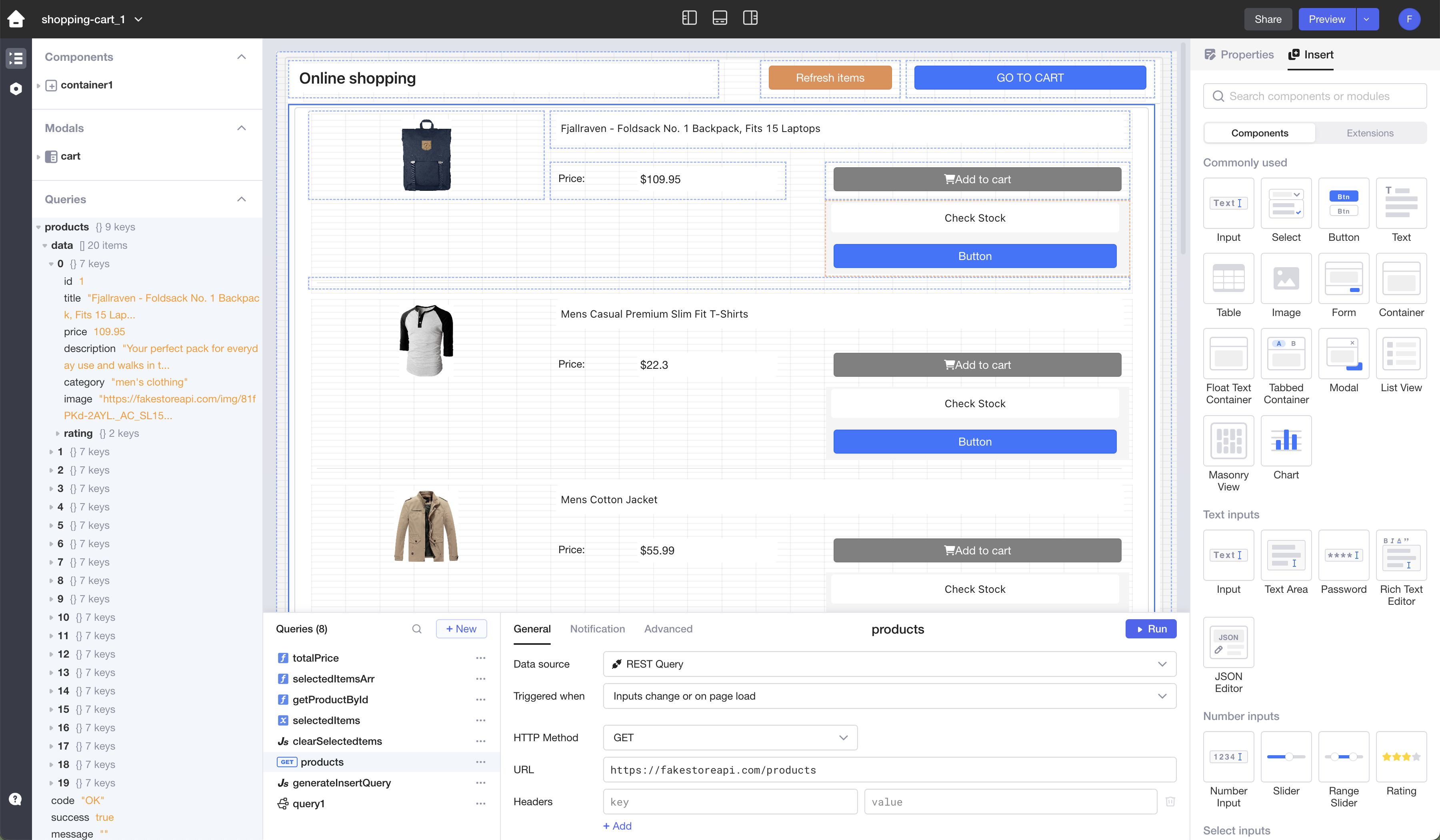Click the home icon in top bar
This screenshot has height=840, width=1440.
click(x=16, y=19)
